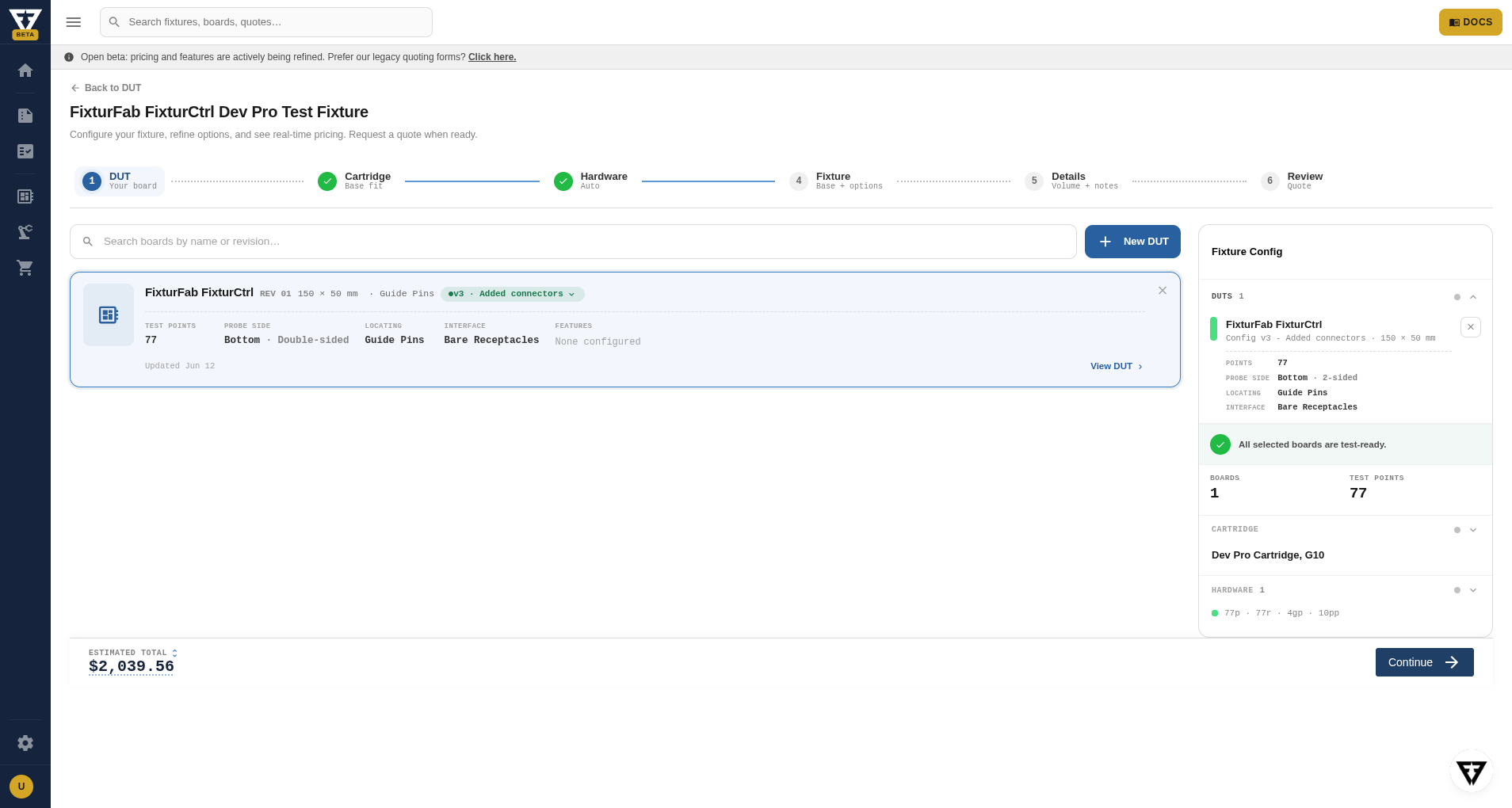This screenshot has height=808, width=1512.
Task: Open the settings gear in sidebar
Action: tap(25, 743)
